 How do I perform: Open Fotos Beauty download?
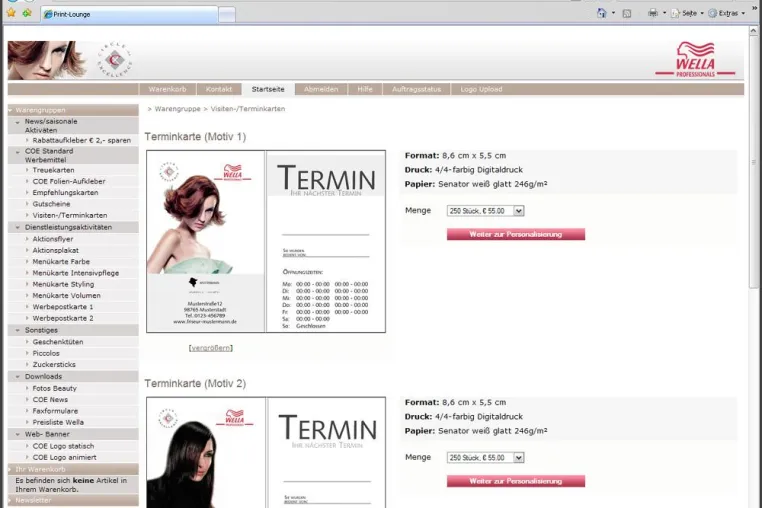(54, 388)
